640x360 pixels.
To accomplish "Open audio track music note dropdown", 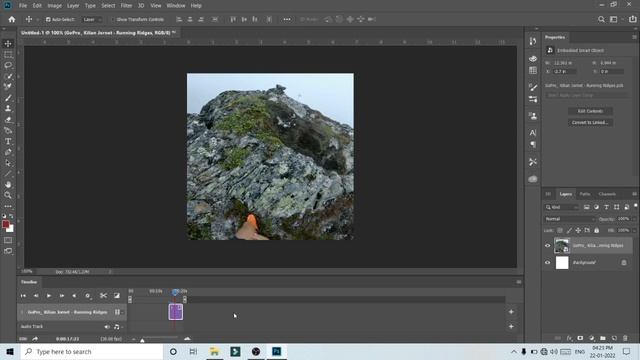I will [117, 327].
